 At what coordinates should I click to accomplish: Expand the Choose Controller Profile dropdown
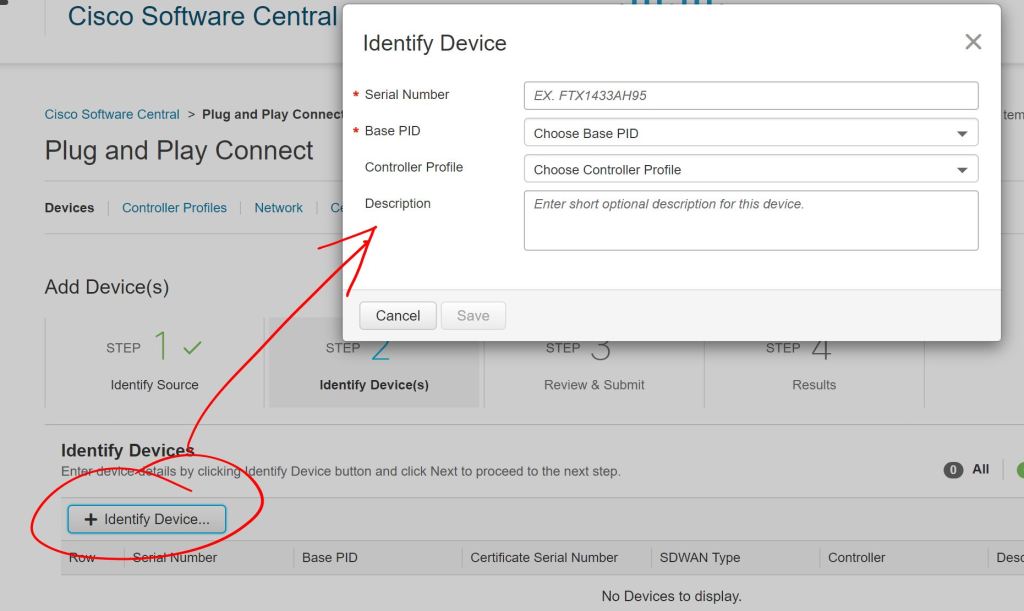[750, 169]
